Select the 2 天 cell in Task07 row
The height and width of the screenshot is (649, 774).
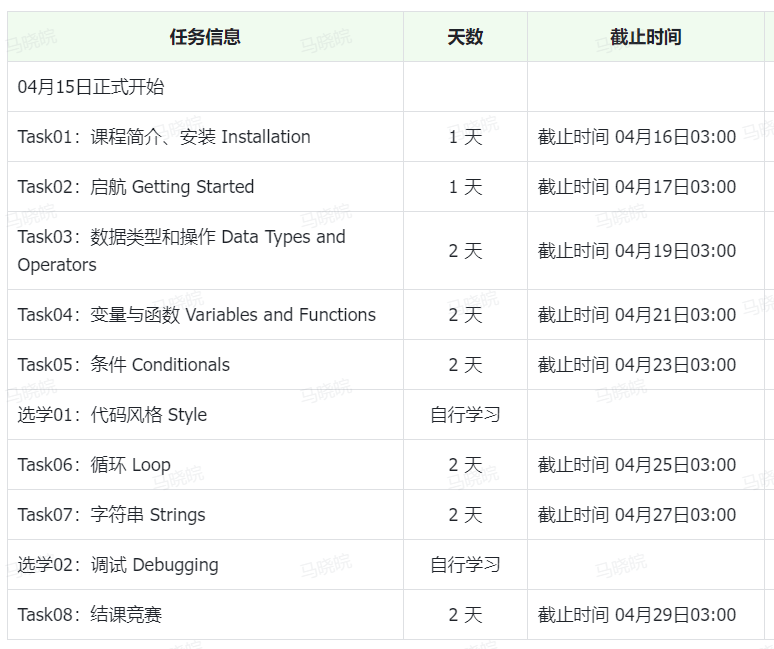[465, 515]
